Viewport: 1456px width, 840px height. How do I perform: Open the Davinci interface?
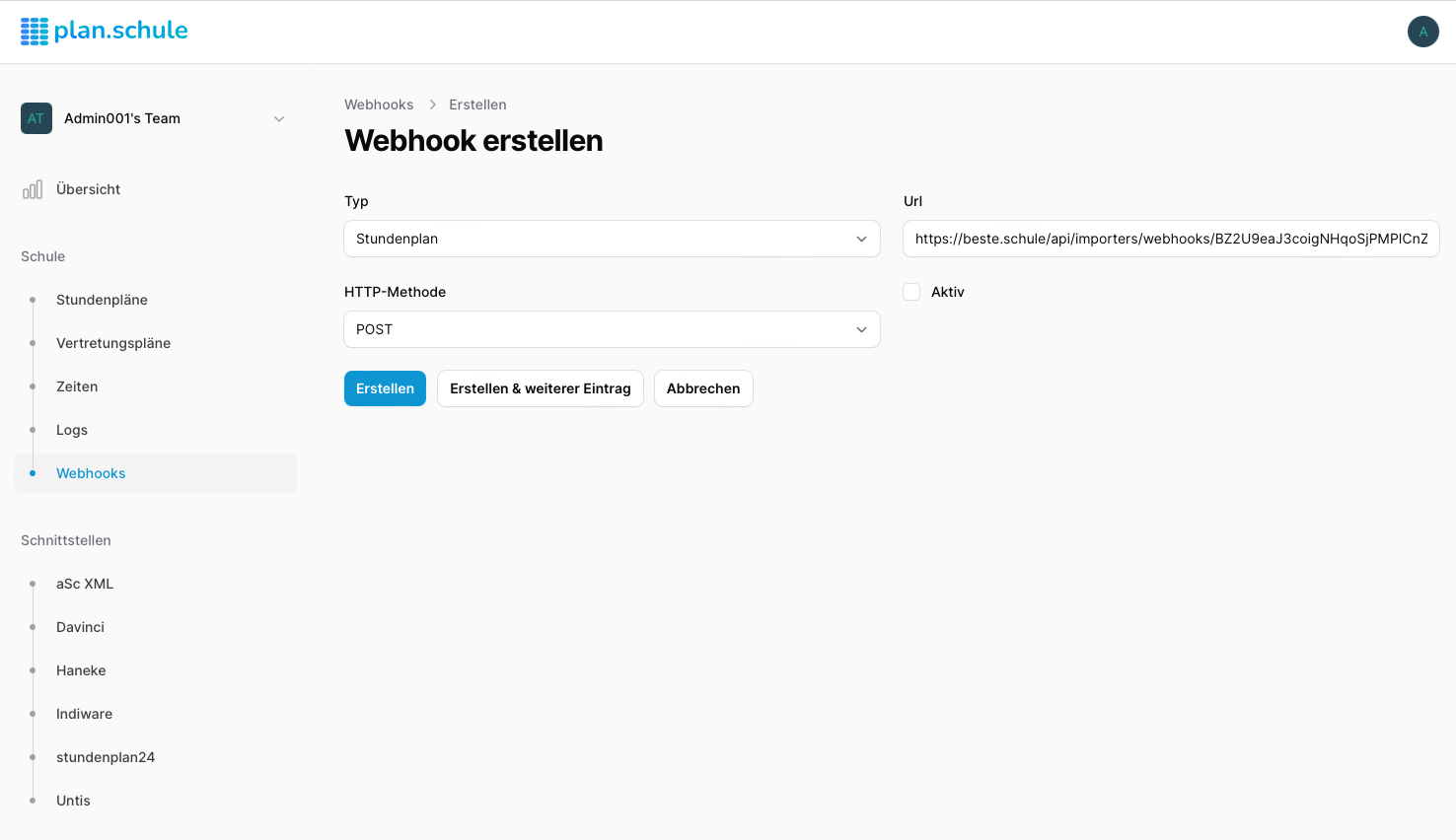(x=155, y=627)
